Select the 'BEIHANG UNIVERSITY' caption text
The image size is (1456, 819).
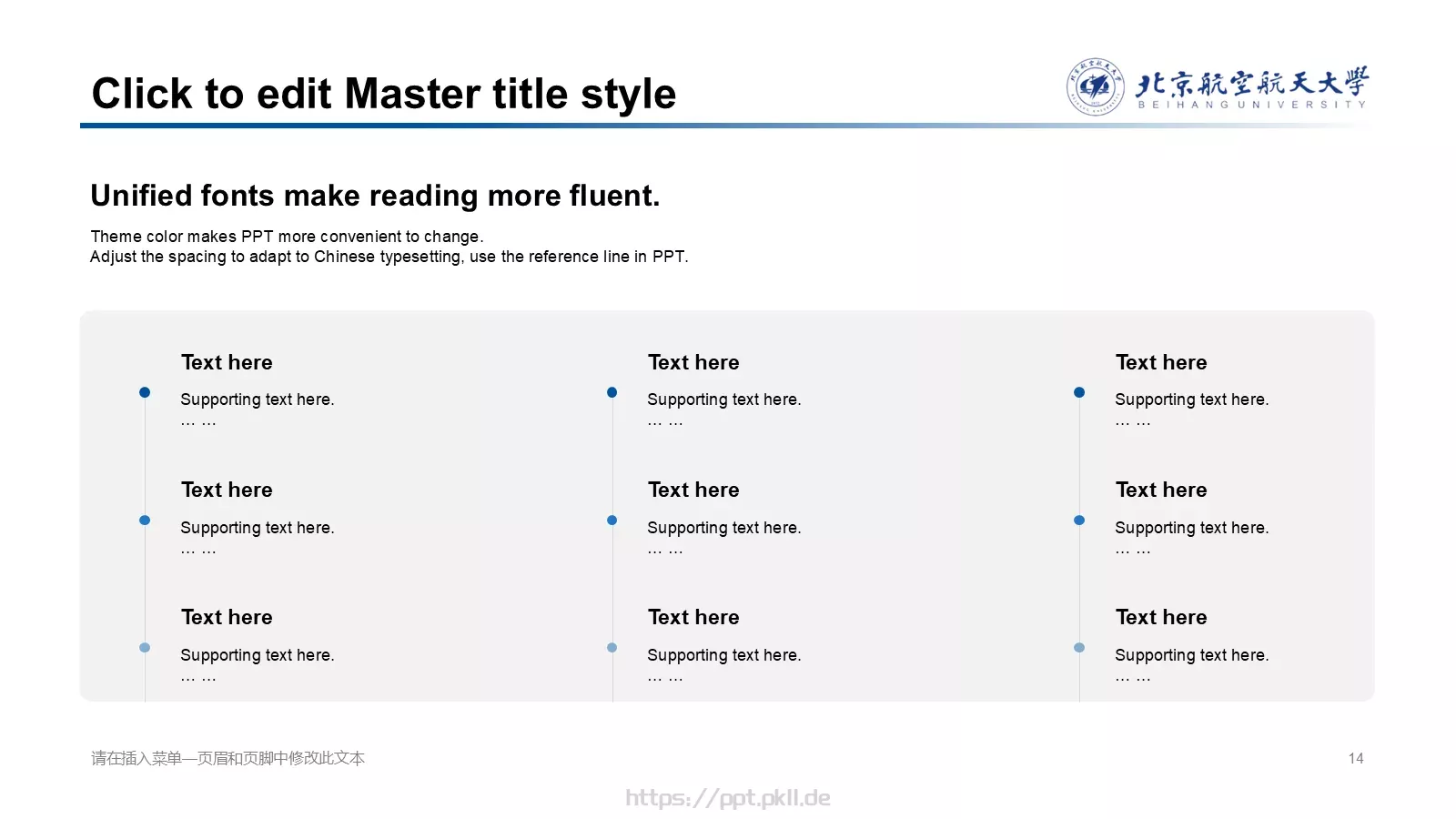1252,105
